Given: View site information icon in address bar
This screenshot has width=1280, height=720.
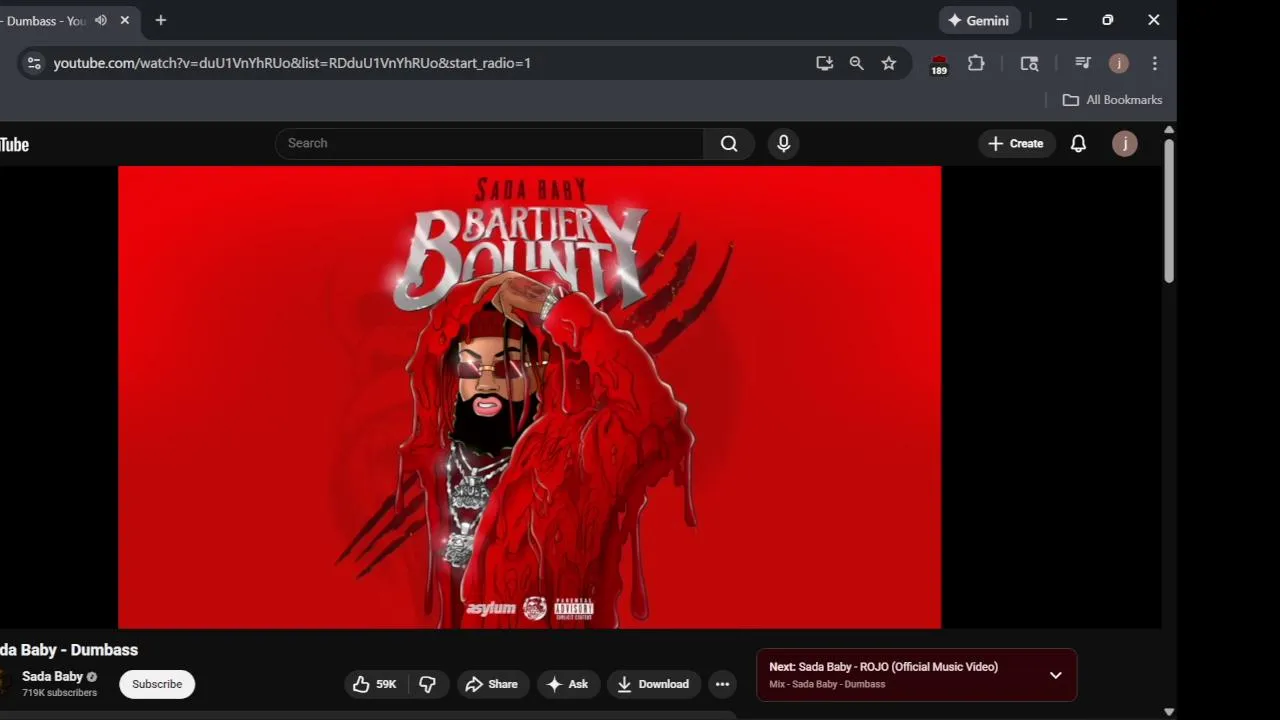Looking at the screenshot, I should (x=34, y=63).
